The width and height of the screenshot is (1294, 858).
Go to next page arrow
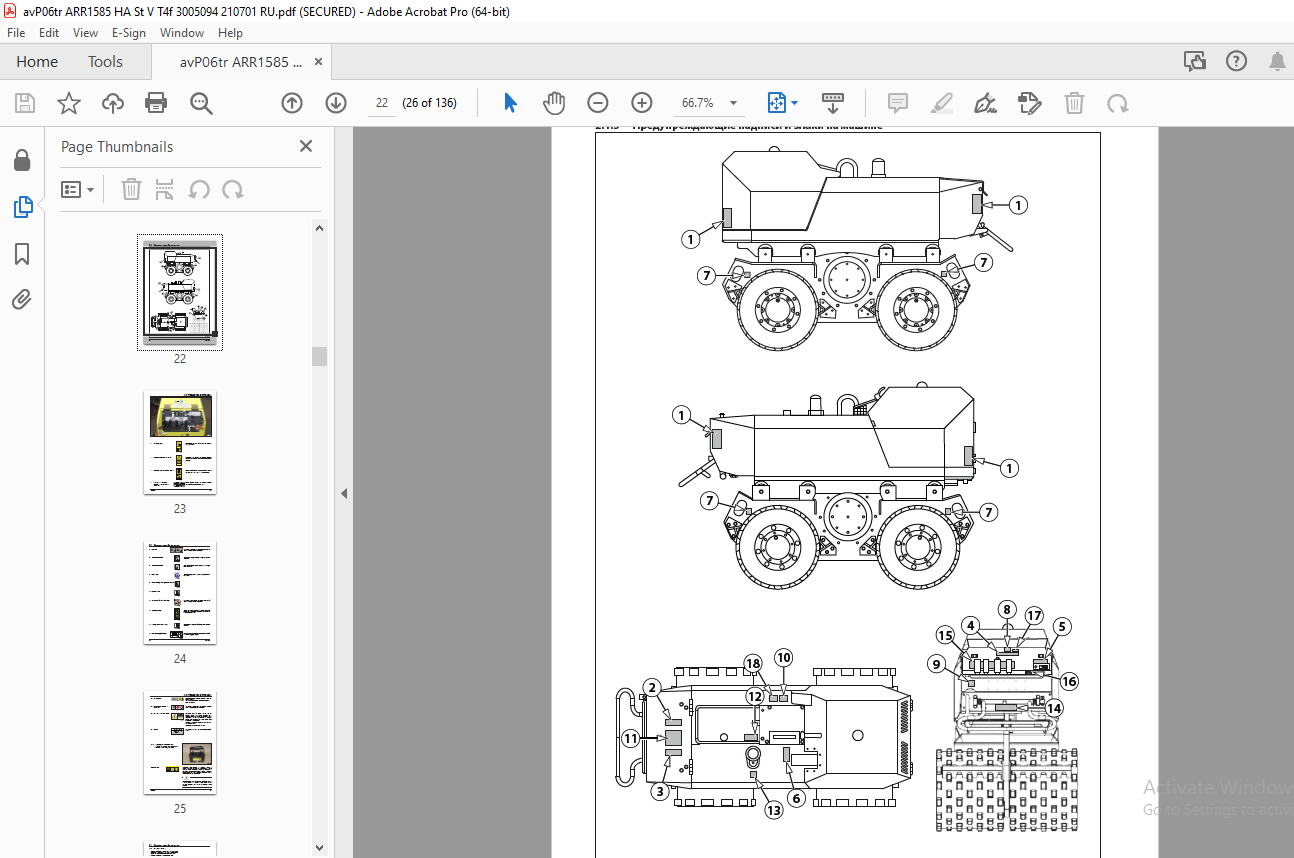(336, 103)
